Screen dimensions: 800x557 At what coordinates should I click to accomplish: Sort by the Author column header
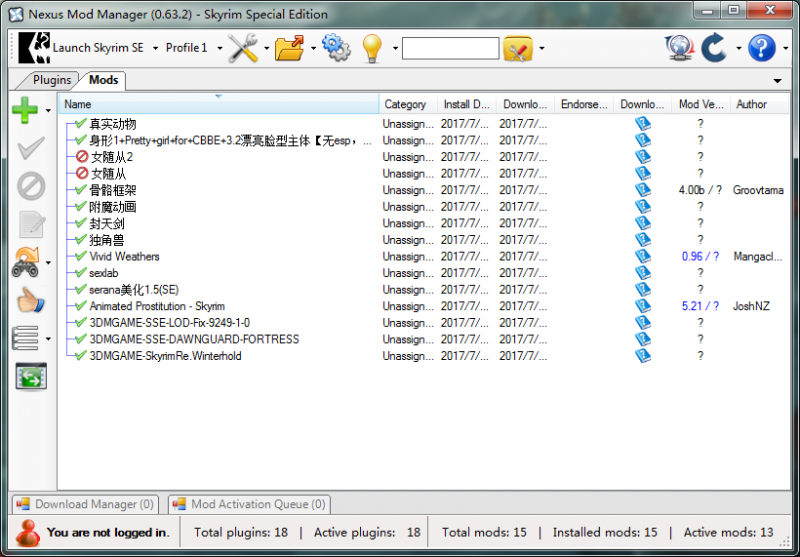(760, 104)
